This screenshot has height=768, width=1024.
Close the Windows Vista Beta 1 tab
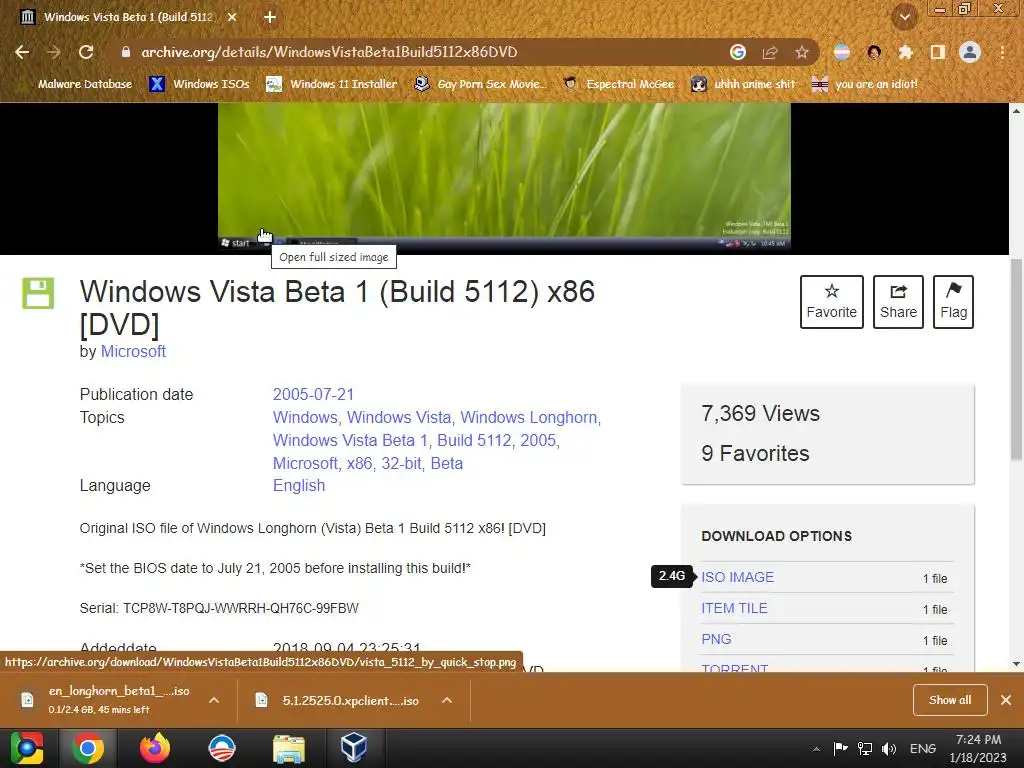(232, 18)
